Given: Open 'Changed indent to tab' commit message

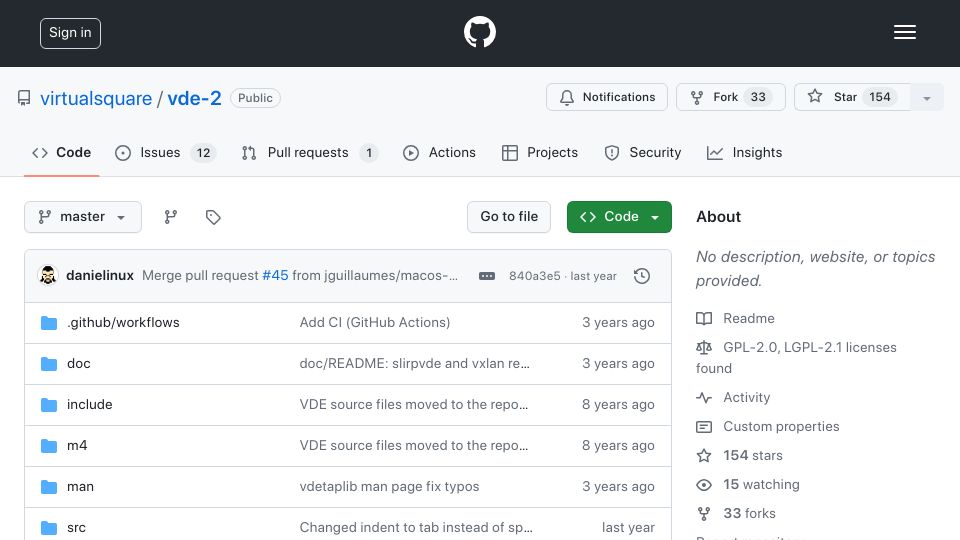Looking at the screenshot, I should pyautogui.click(x=416, y=528).
